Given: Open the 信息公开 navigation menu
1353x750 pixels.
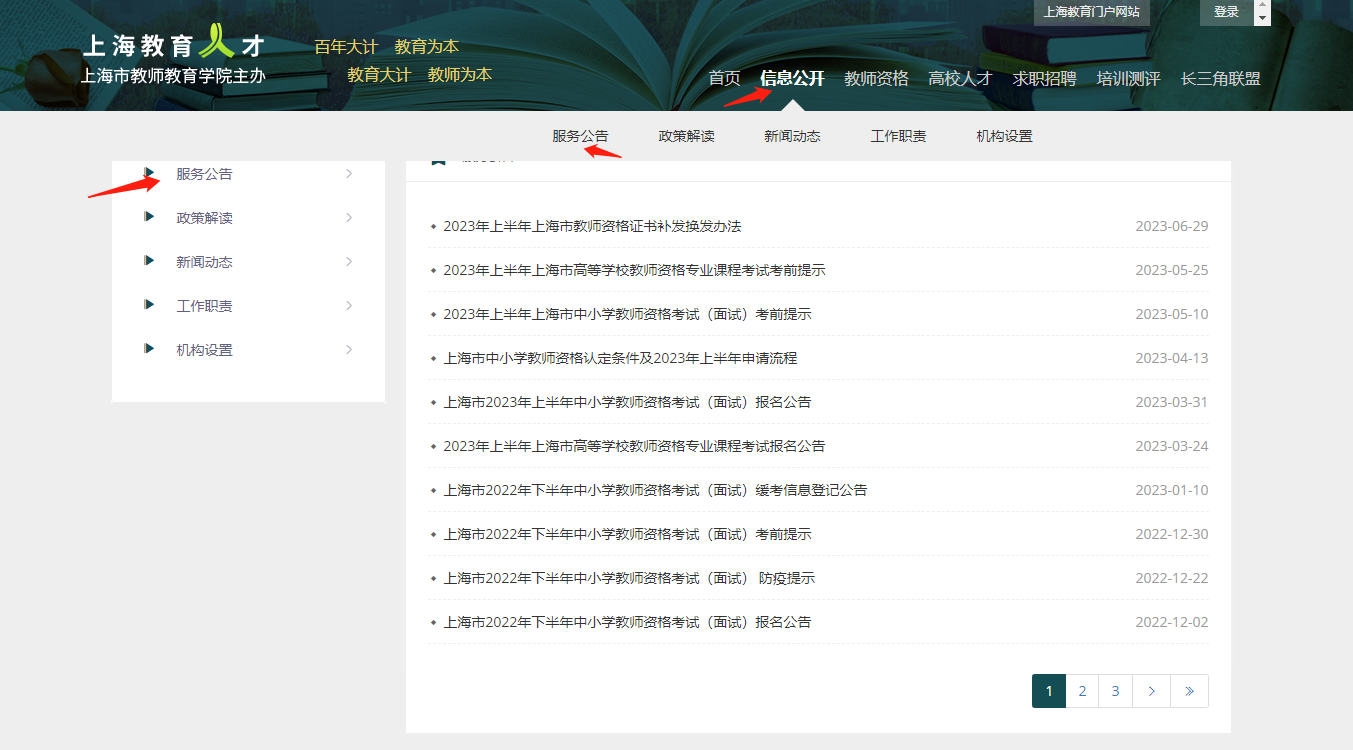Looking at the screenshot, I should [794, 78].
